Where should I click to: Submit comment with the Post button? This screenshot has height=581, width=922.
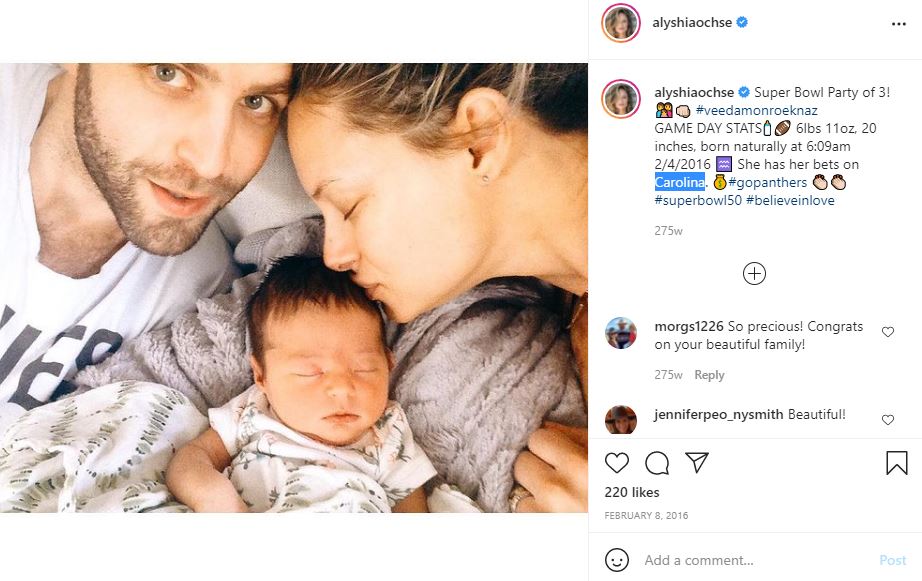coord(892,560)
